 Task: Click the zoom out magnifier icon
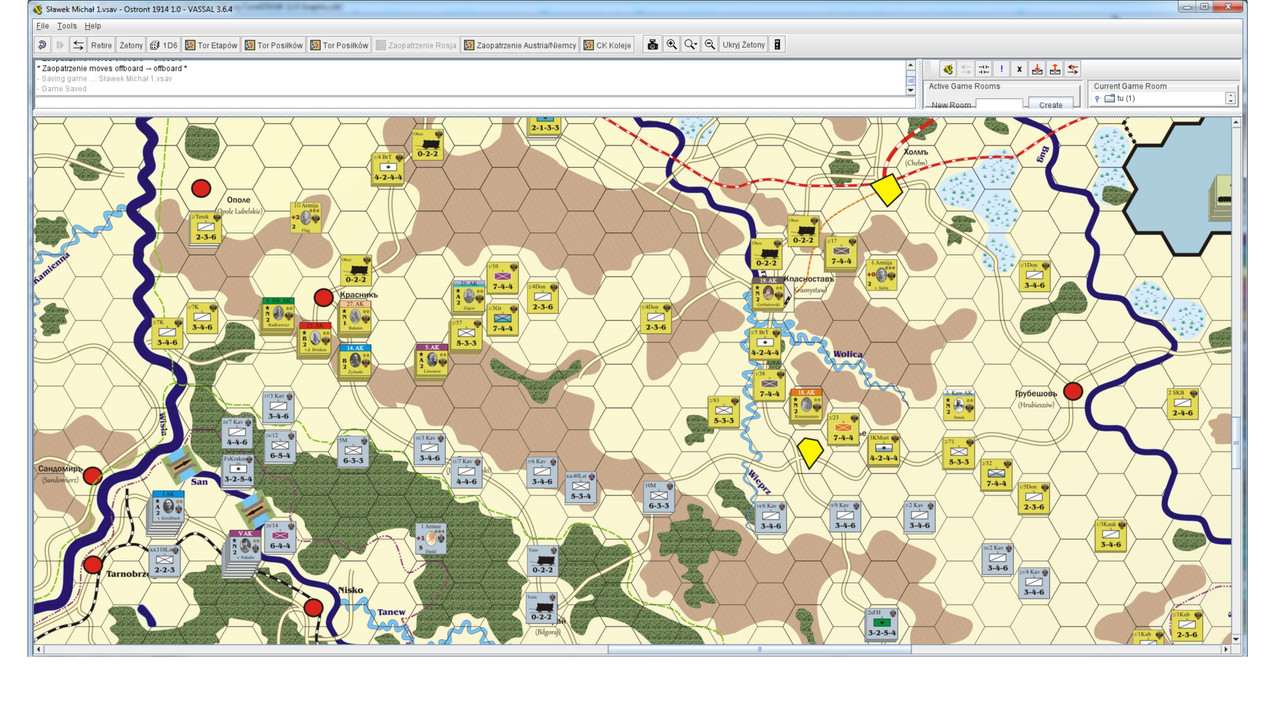709,45
